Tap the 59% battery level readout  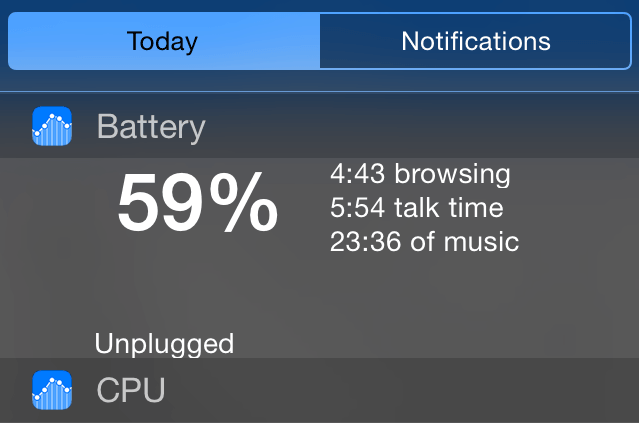pyautogui.click(x=198, y=203)
